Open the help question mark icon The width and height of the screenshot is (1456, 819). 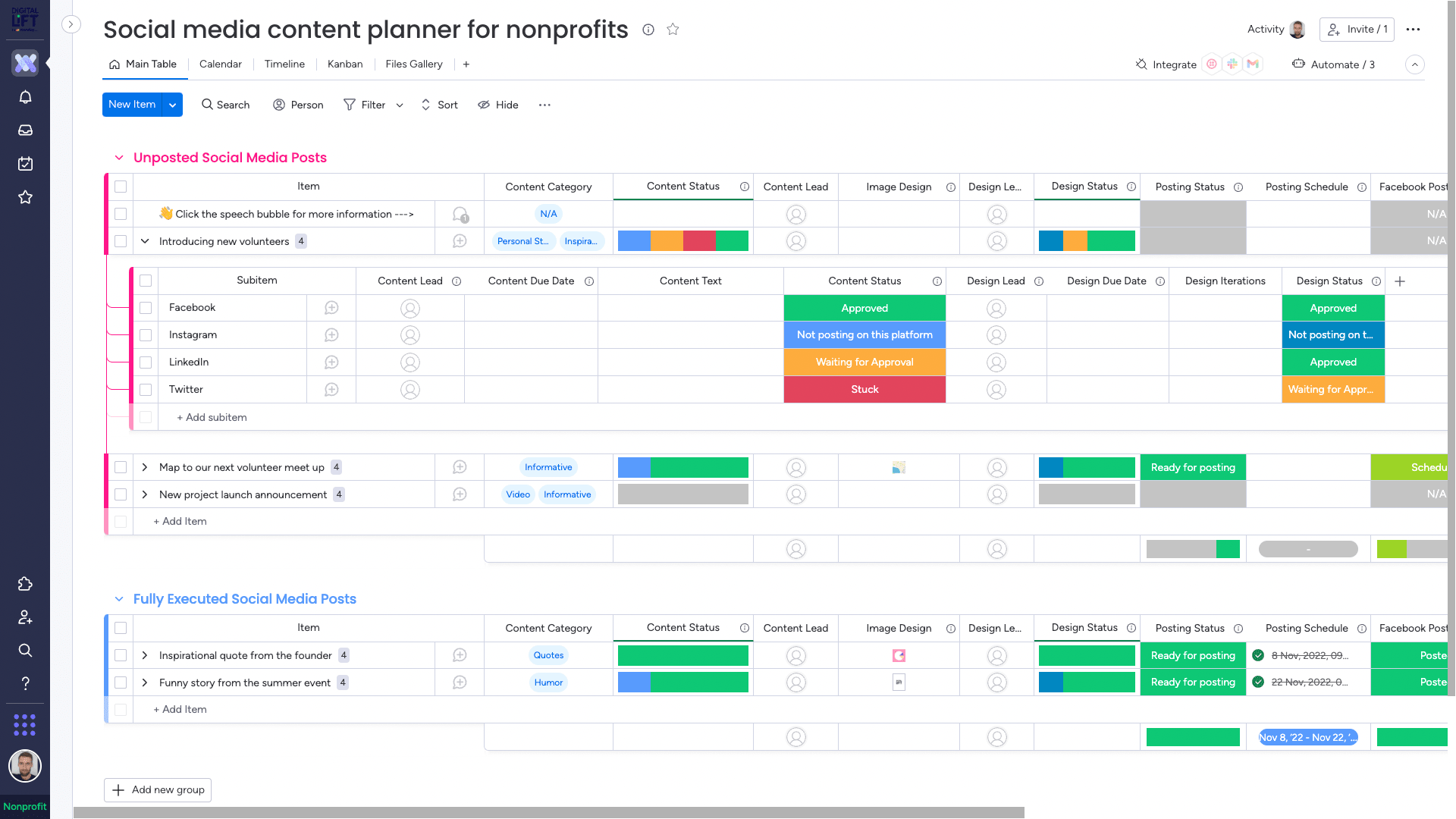point(25,682)
